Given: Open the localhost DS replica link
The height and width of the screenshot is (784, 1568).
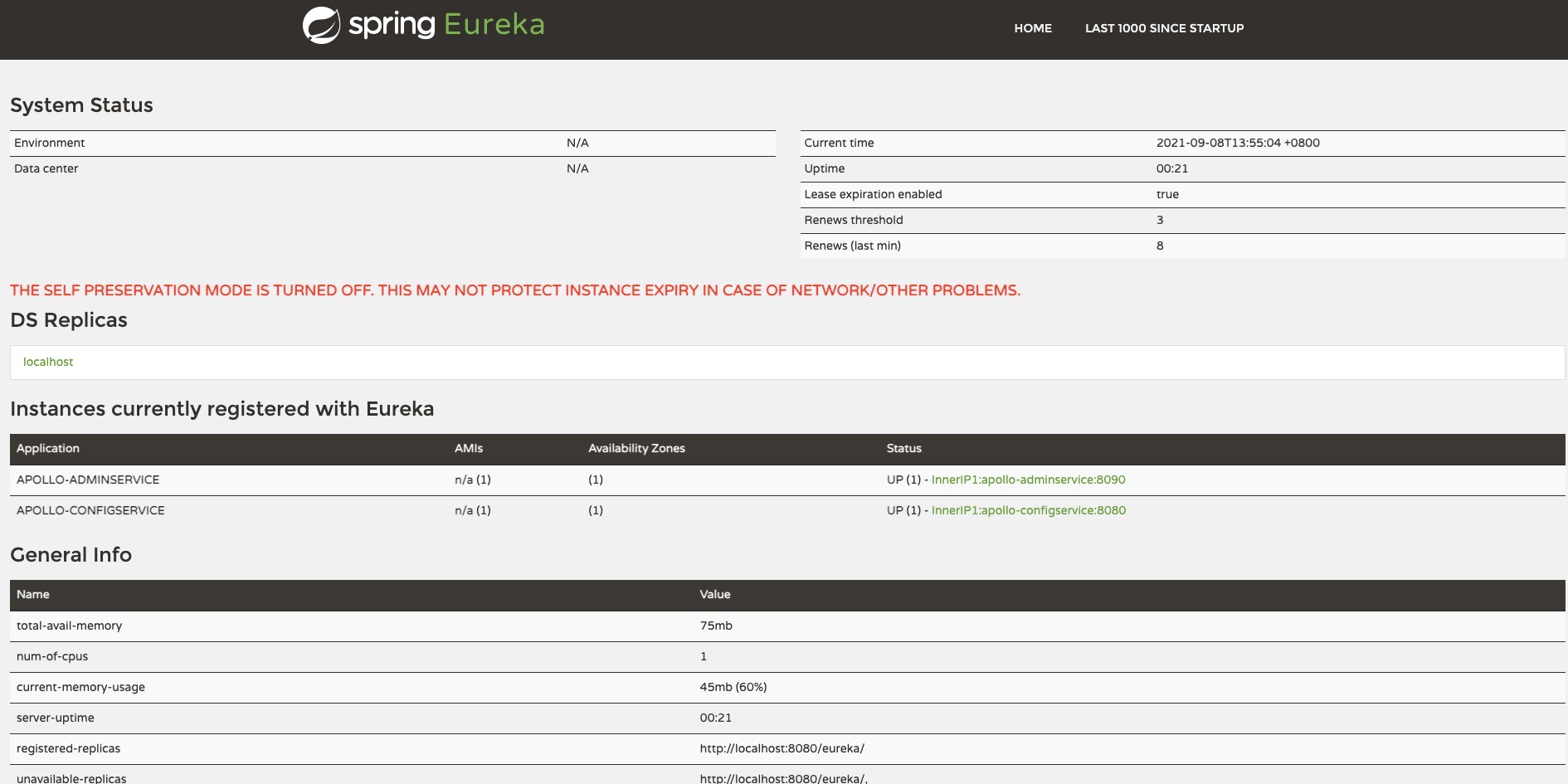Looking at the screenshot, I should (47, 362).
